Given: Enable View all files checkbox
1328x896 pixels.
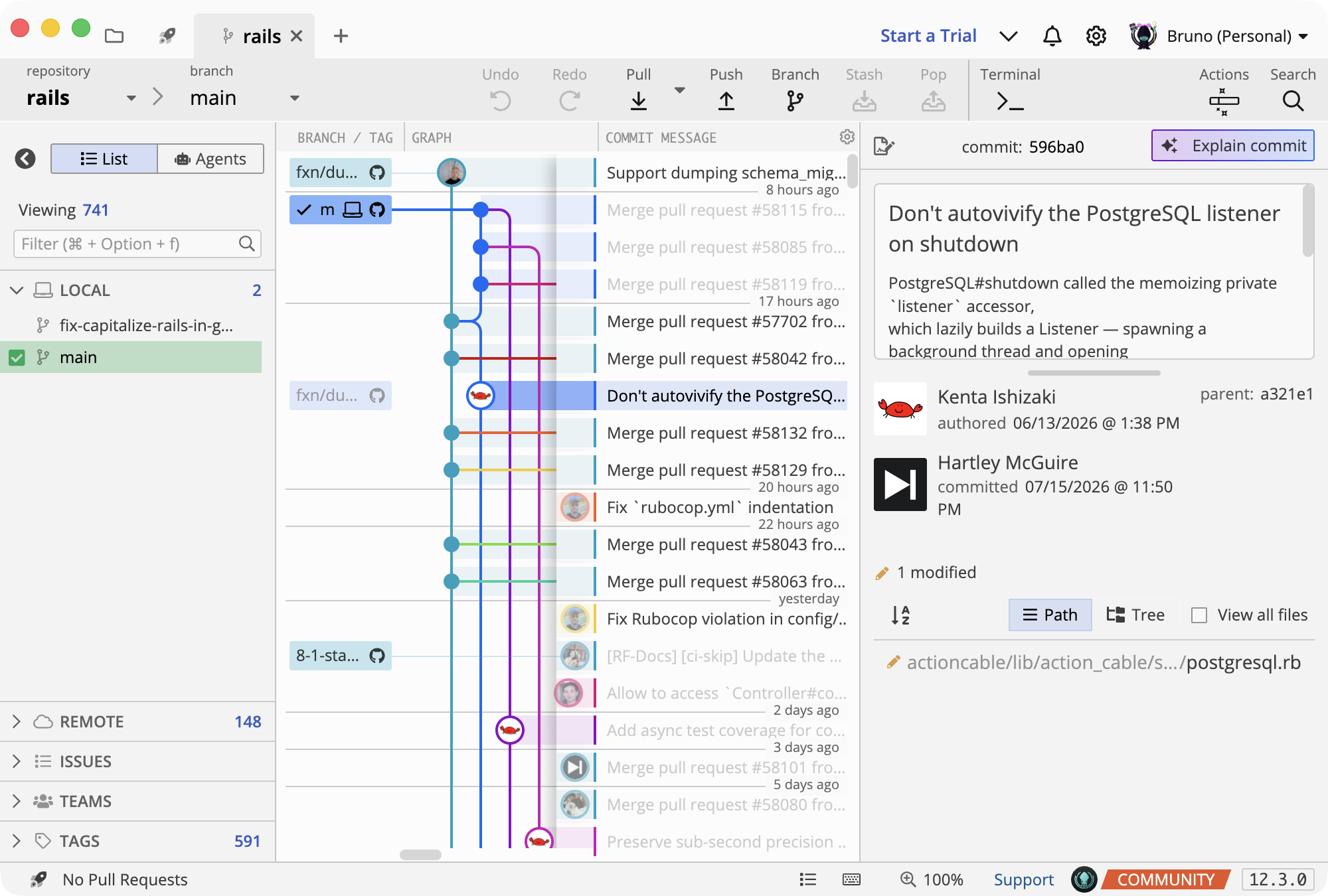Looking at the screenshot, I should pos(1199,615).
